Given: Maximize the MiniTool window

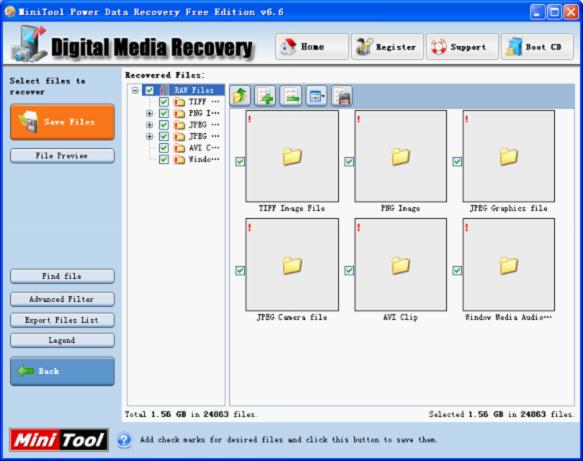Looking at the screenshot, I should (554, 12).
